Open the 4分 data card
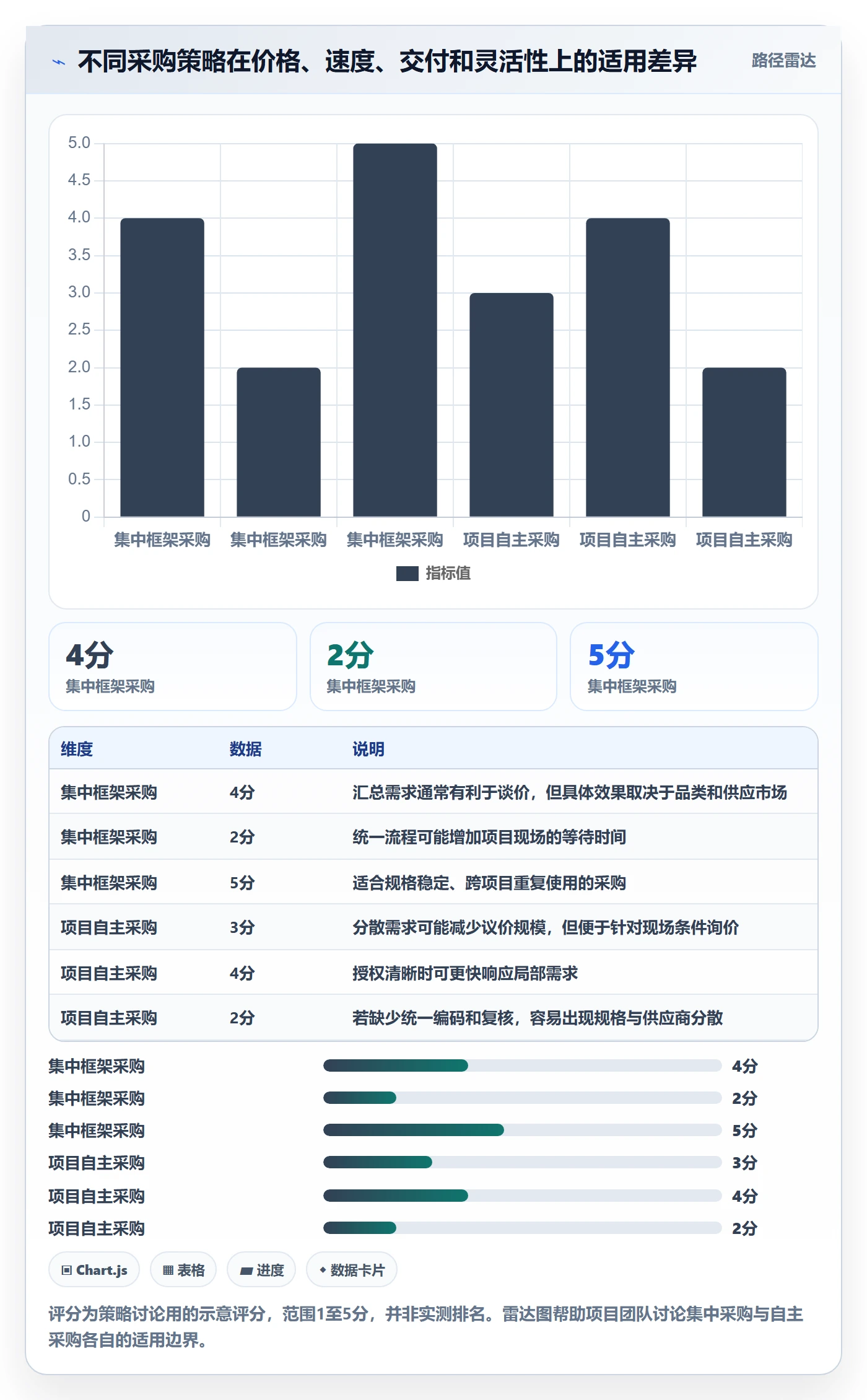 tap(173, 667)
